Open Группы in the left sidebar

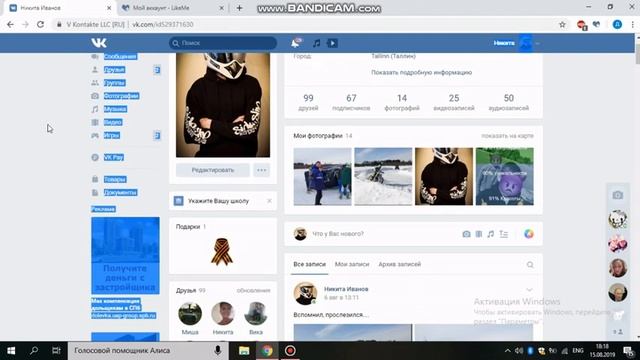point(114,83)
